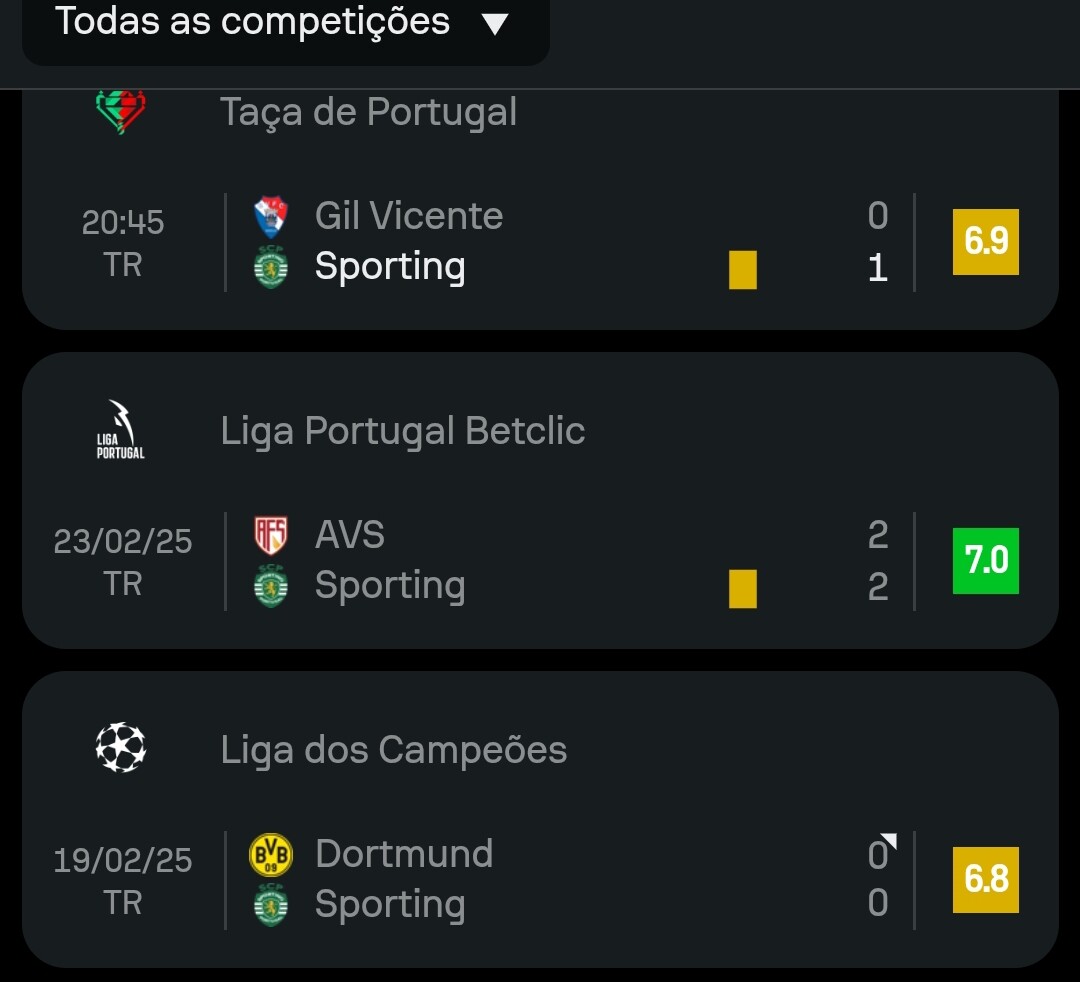
Task: Open Liga Portugal Betclic competition
Action: (x=402, y=431)
